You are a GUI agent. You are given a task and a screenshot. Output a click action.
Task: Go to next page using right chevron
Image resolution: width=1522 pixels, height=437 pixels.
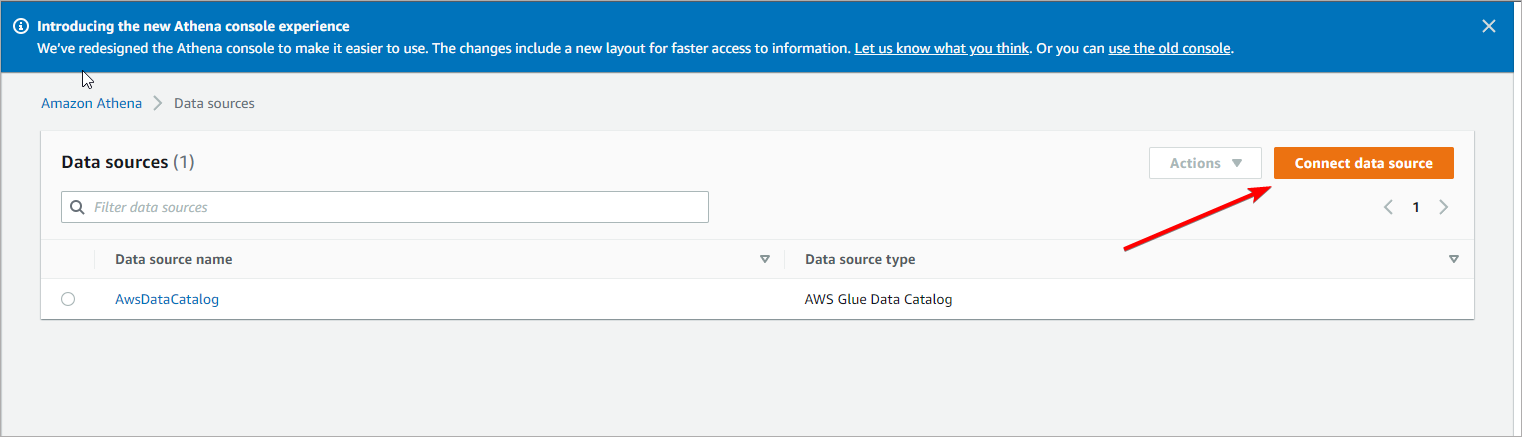tap(1443, 207)
